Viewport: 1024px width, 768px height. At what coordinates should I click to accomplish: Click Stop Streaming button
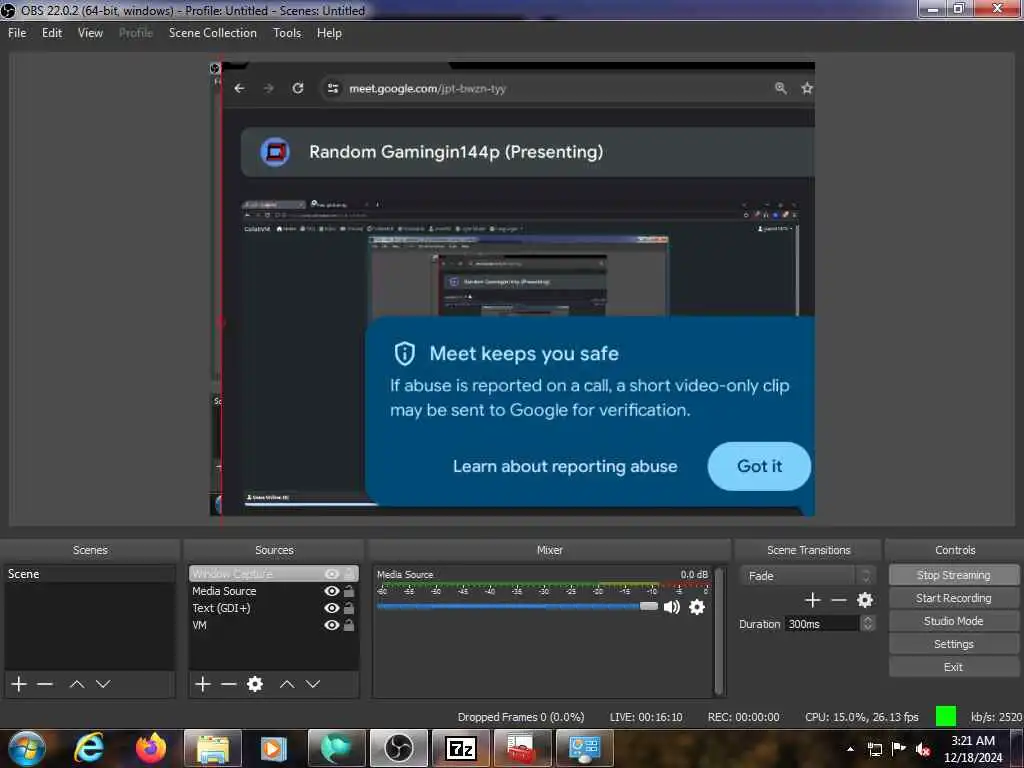953,575
